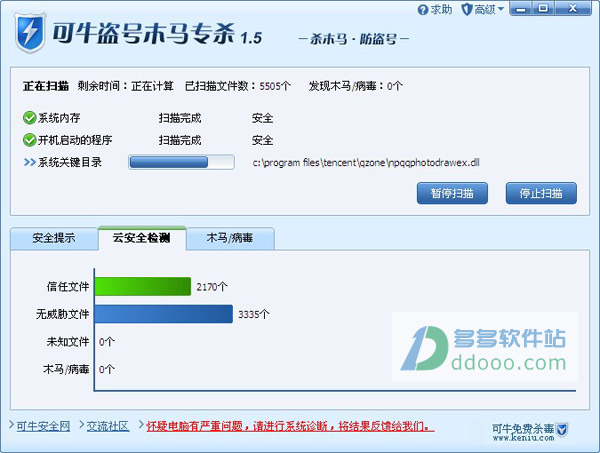Expand the 高级 dropdown arrow
This screenshot has height=453, width=600.
[x=501, y=9]
